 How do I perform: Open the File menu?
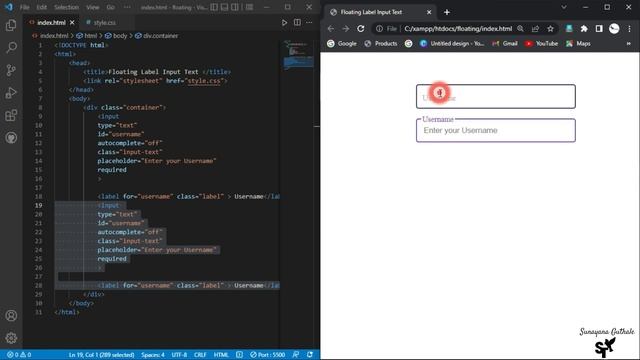click(x=24, y=7)
